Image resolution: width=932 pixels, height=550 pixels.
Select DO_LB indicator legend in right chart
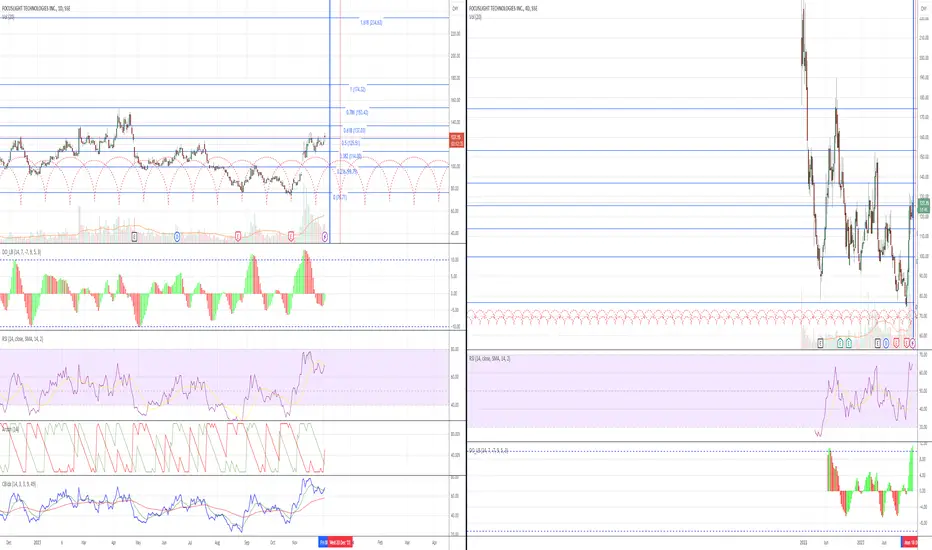(489, 451)
